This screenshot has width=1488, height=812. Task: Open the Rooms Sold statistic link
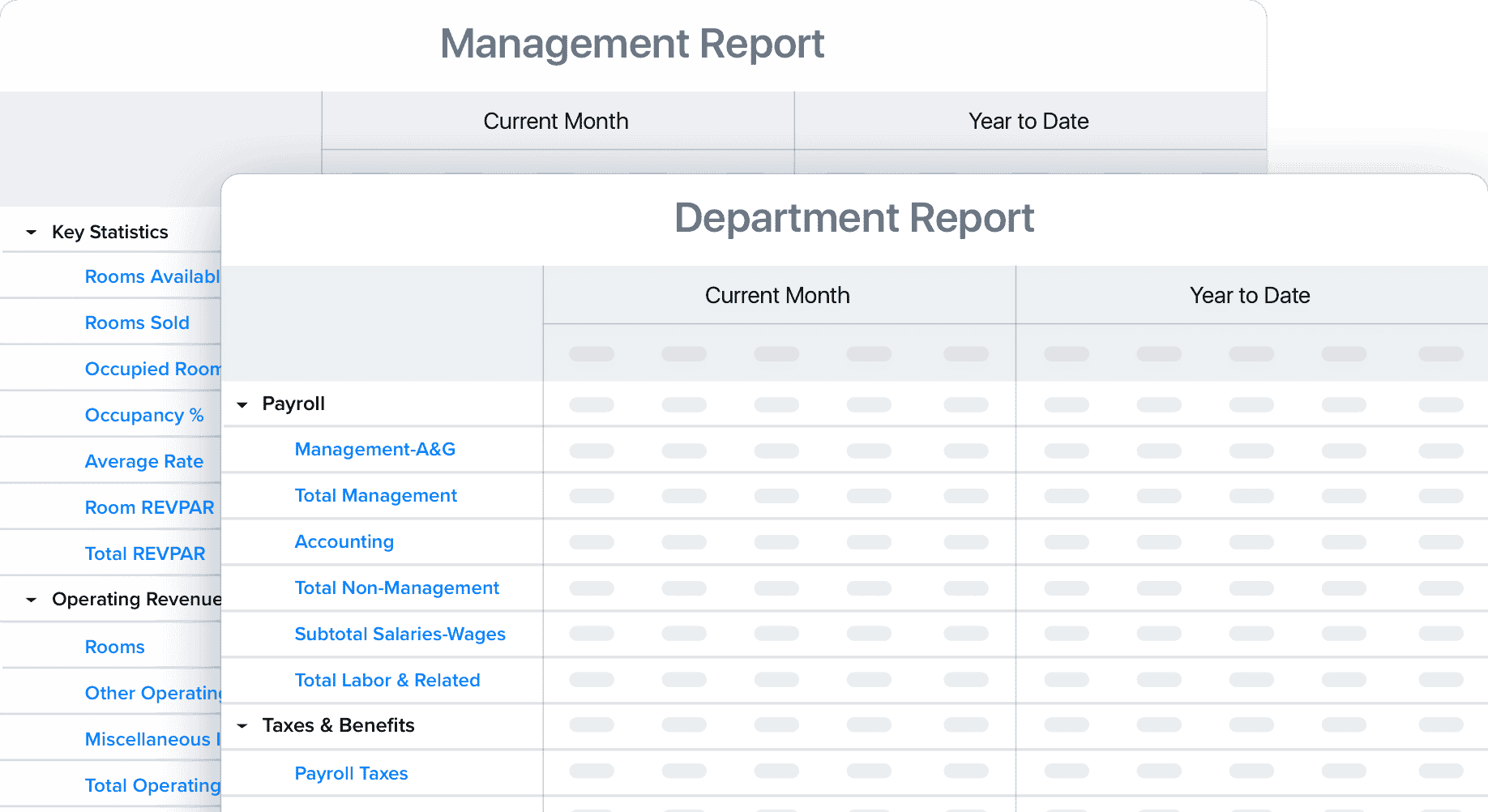pos(137,323)
